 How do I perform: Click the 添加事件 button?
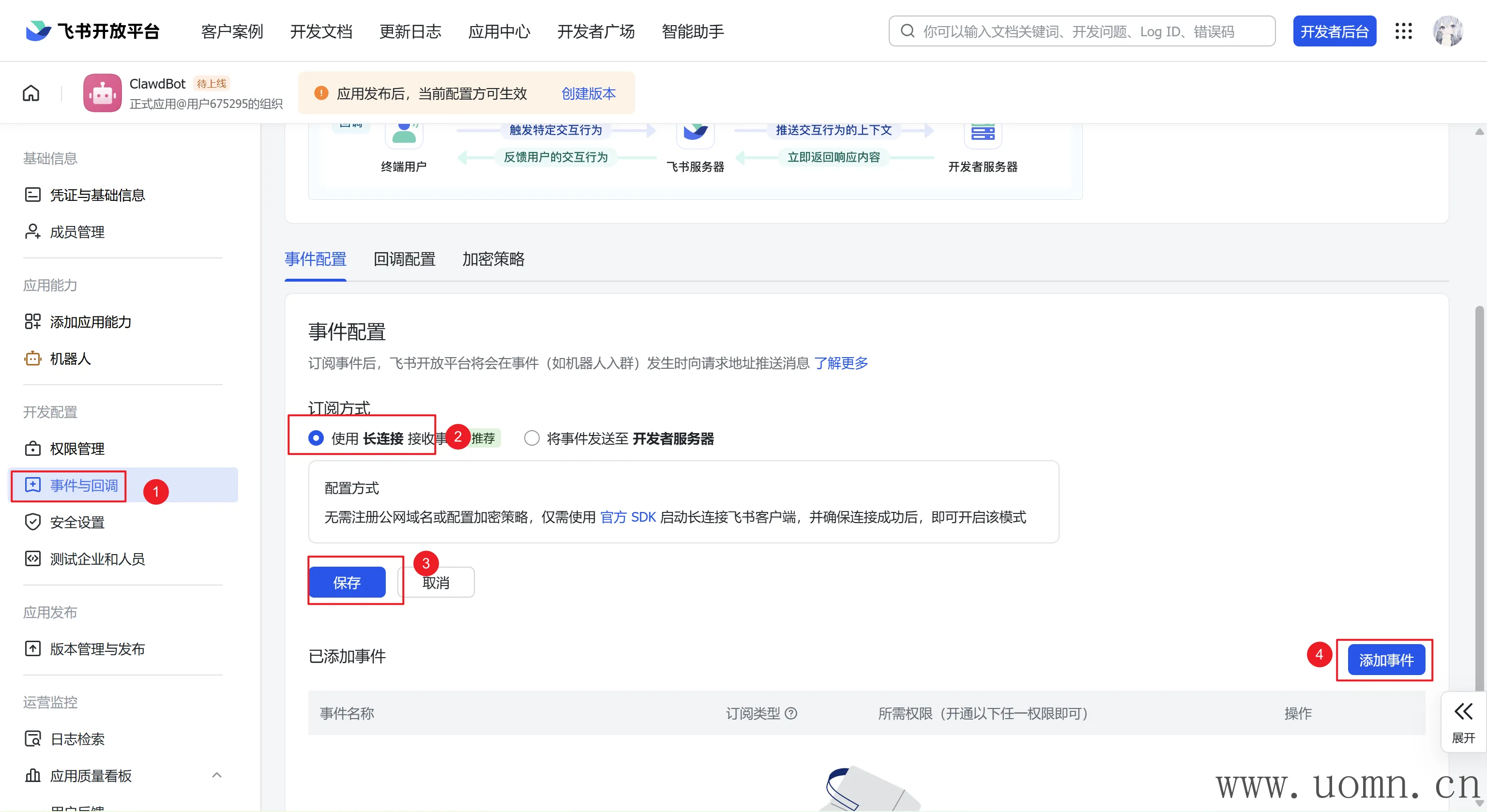coord(1385,660)
